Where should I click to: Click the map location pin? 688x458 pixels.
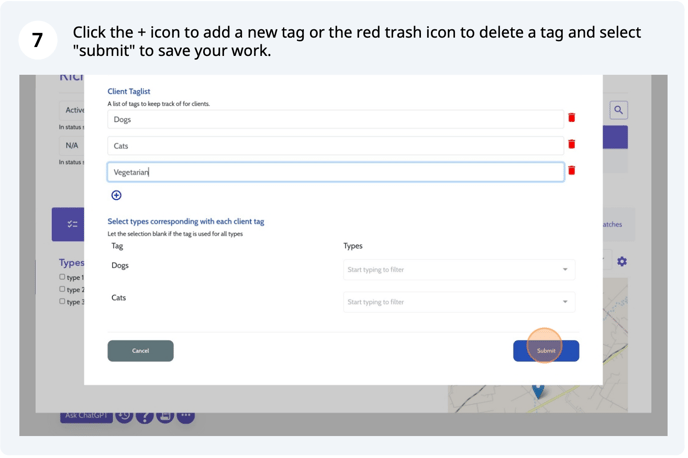coord(538,391)
